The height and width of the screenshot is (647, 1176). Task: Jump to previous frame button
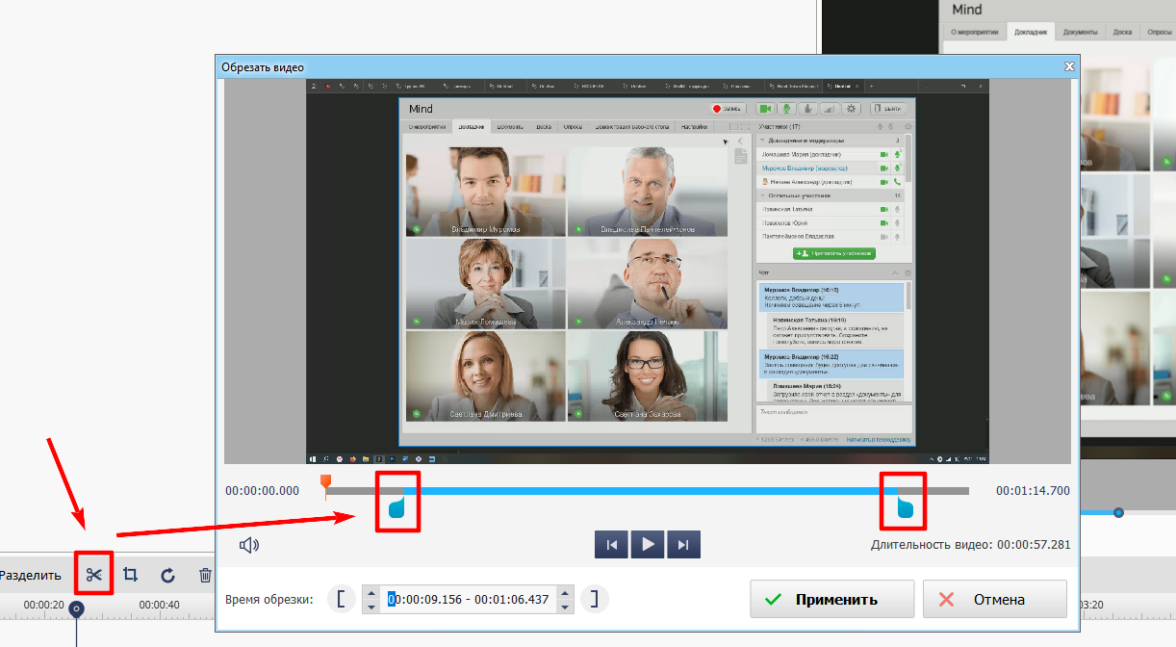click(x=611, y=544)
